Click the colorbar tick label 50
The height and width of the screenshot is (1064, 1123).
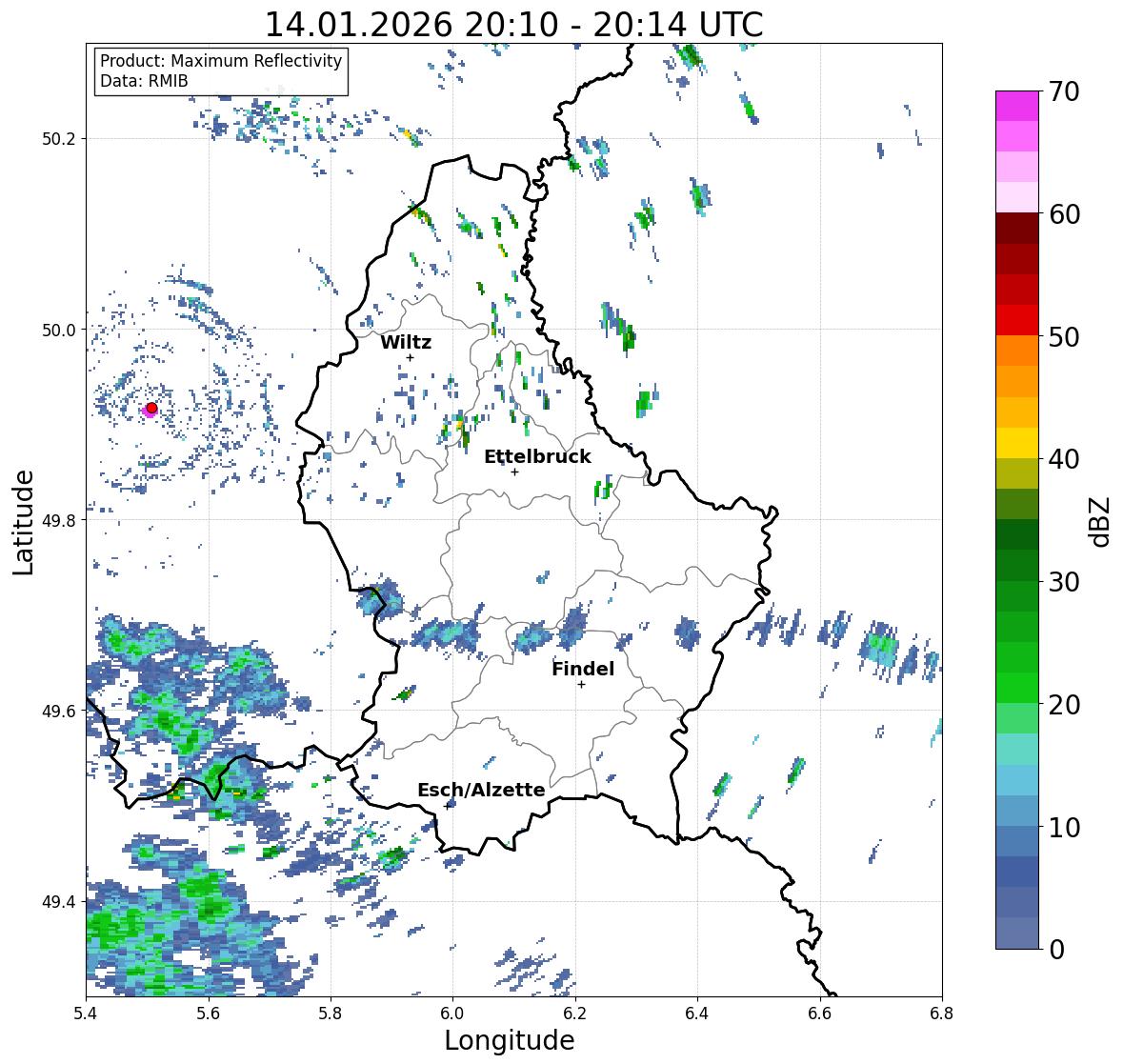1064,336
